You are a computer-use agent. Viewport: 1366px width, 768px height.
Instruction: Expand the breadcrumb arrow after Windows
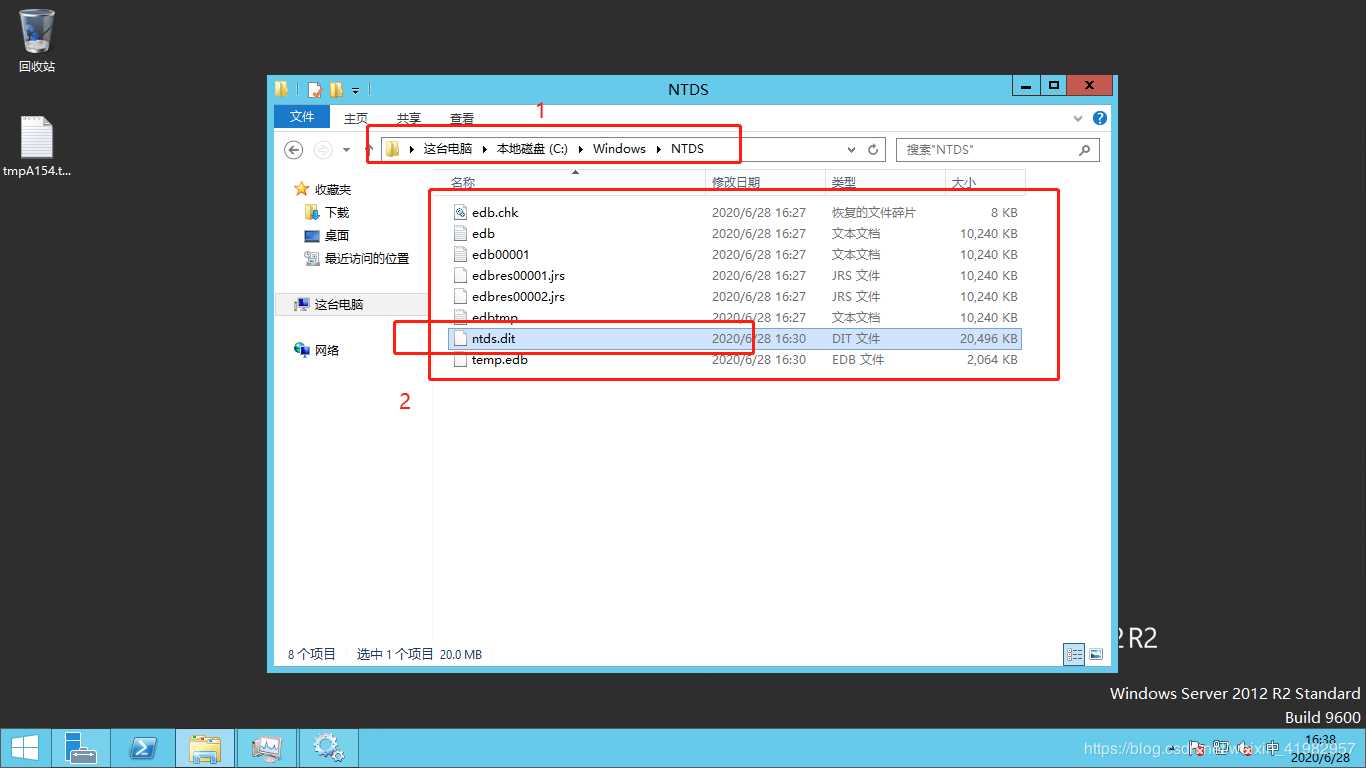click(x=658, y=149)
